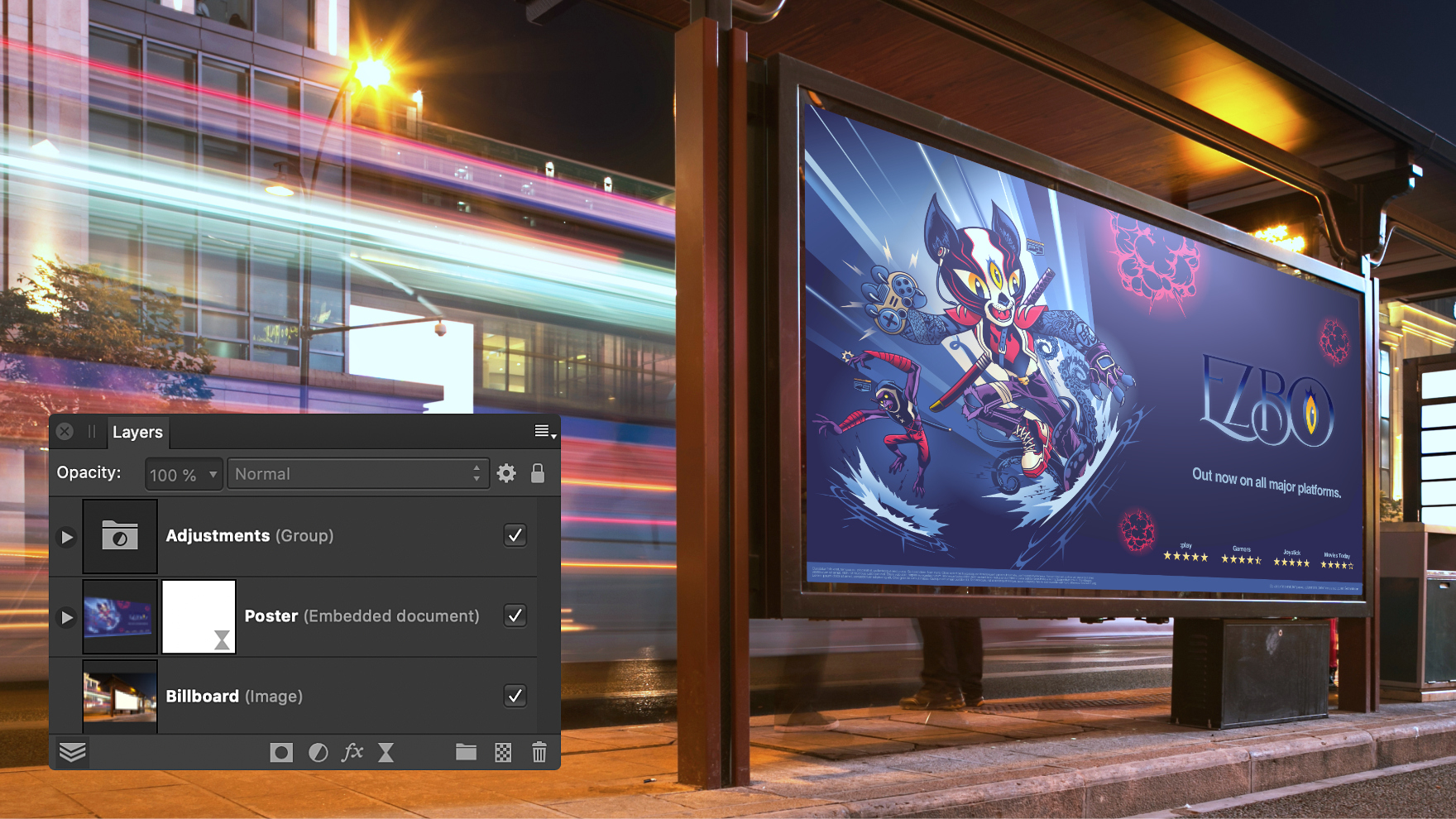Click the lock layer padlock icon
The height and width of the screenshot is (819, 1456).
click(538, 473)
